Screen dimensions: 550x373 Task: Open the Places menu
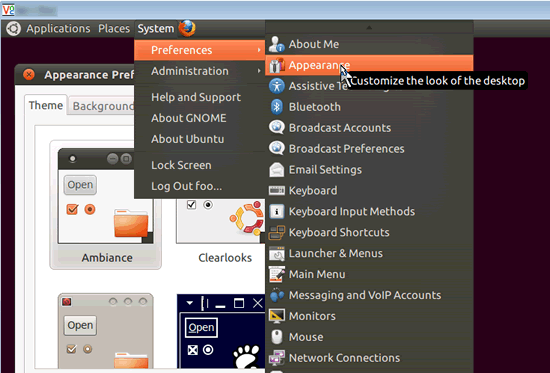point(114,29)
